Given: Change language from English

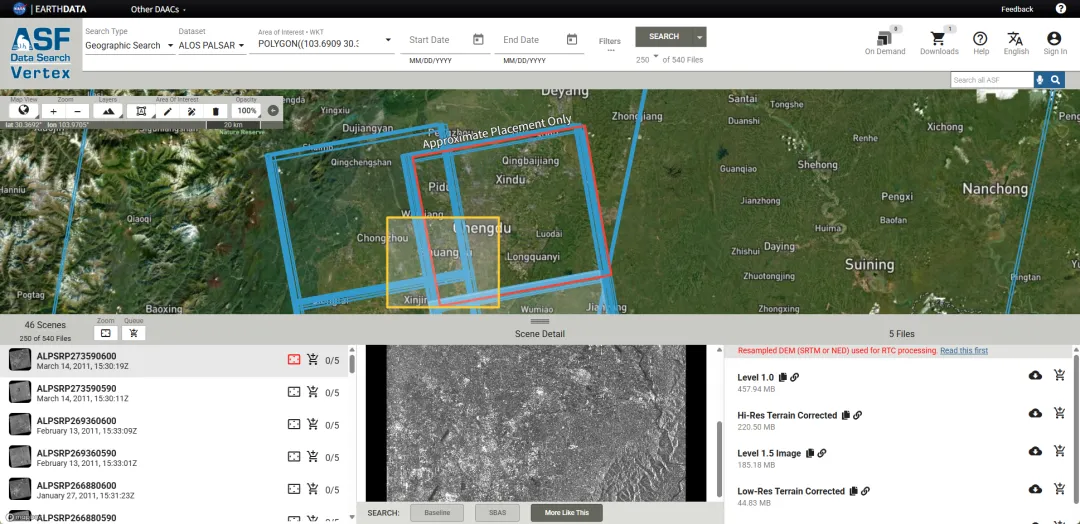Looking at the screenshot, I should pos(1016,43).
